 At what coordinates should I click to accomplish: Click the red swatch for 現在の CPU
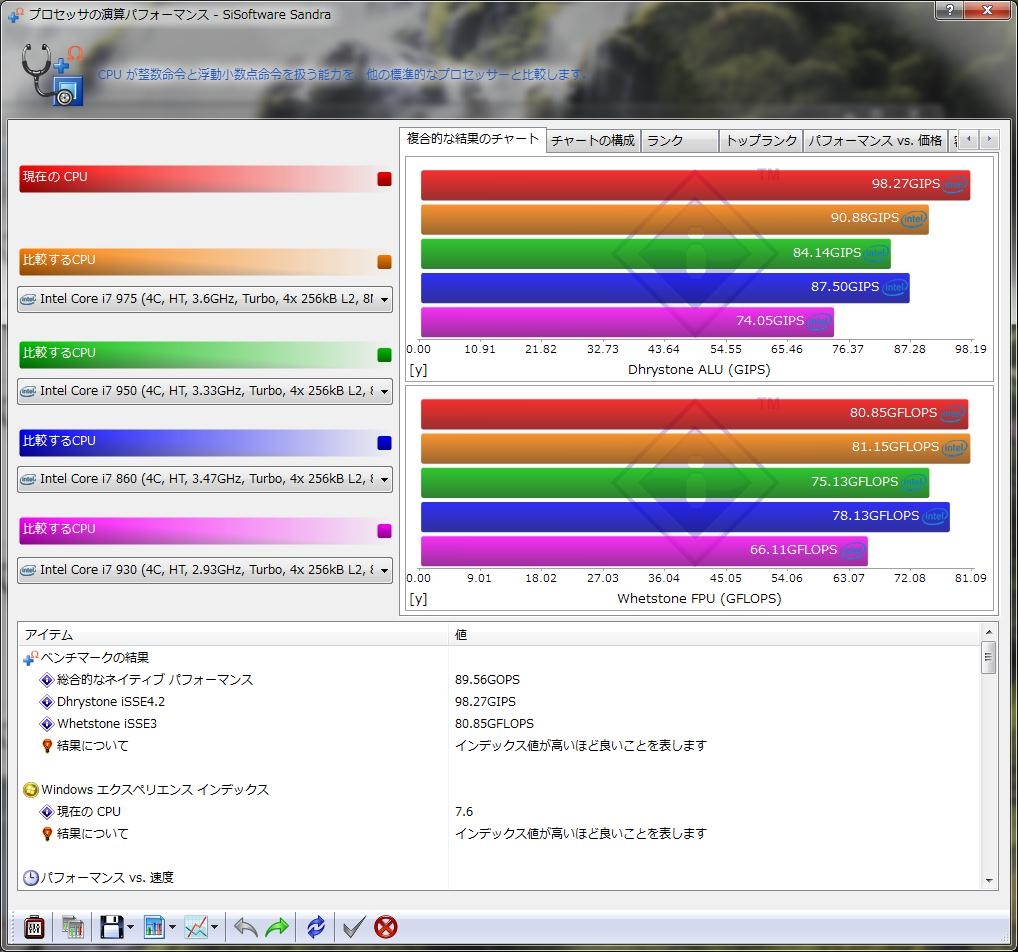[384, 179]
